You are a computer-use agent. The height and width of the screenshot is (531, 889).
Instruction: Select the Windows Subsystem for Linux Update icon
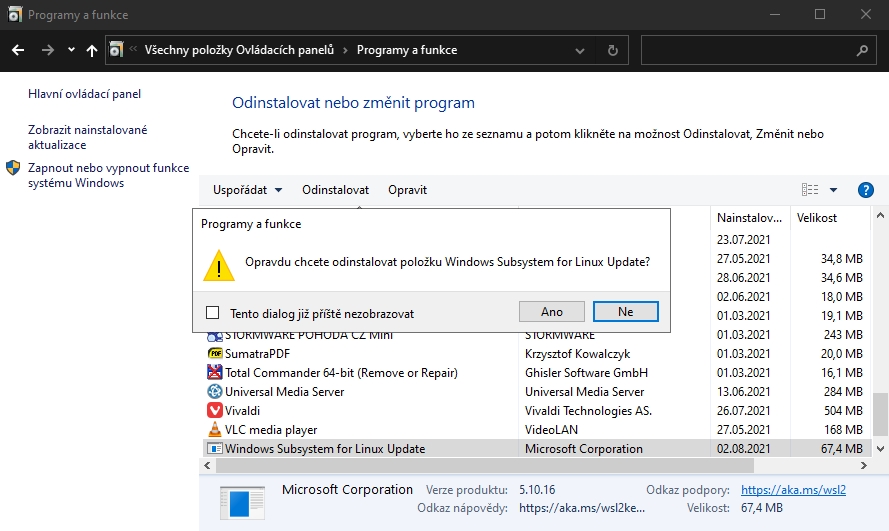(x=215, y=448)
